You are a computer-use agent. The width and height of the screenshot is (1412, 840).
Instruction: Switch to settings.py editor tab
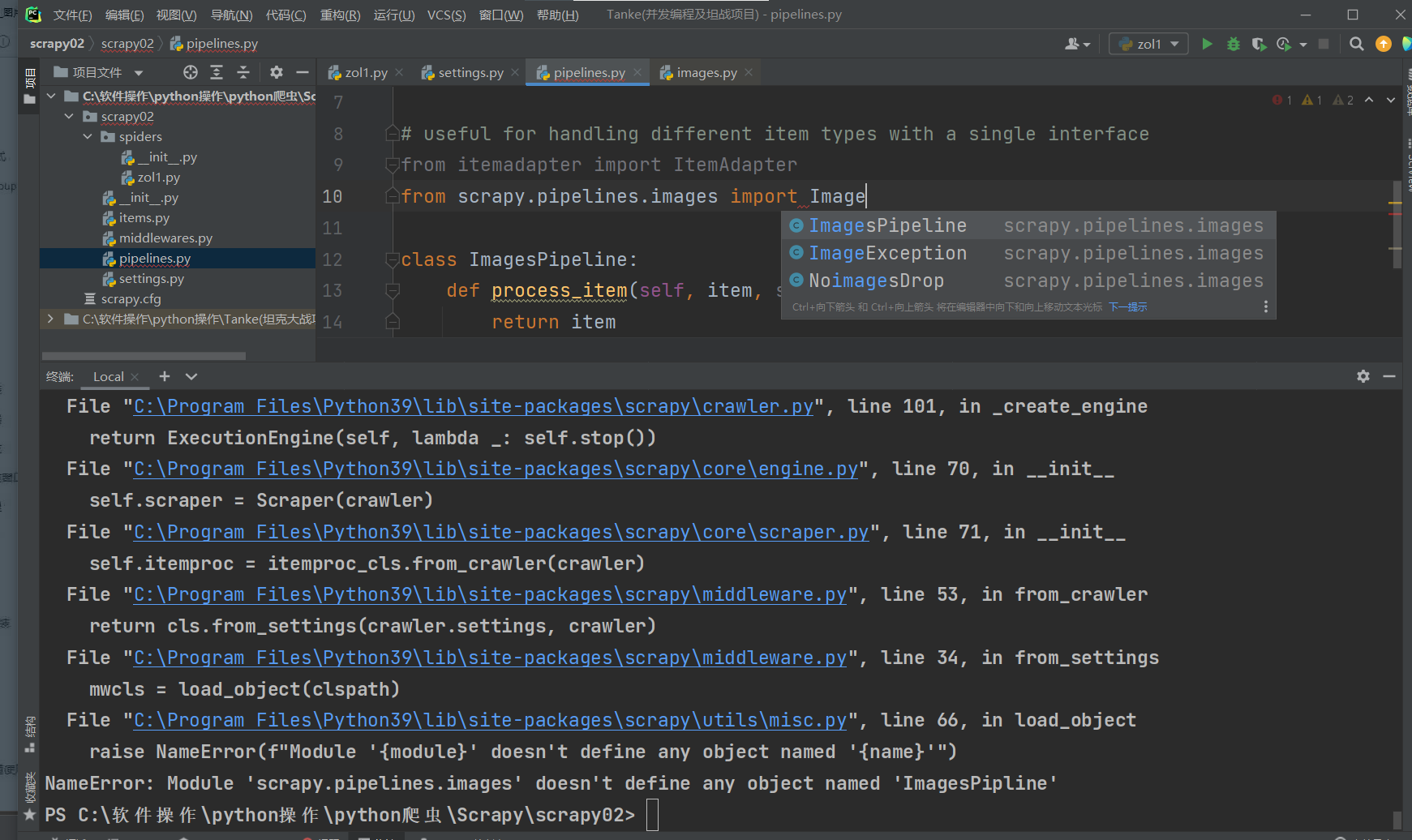point(470,73)
